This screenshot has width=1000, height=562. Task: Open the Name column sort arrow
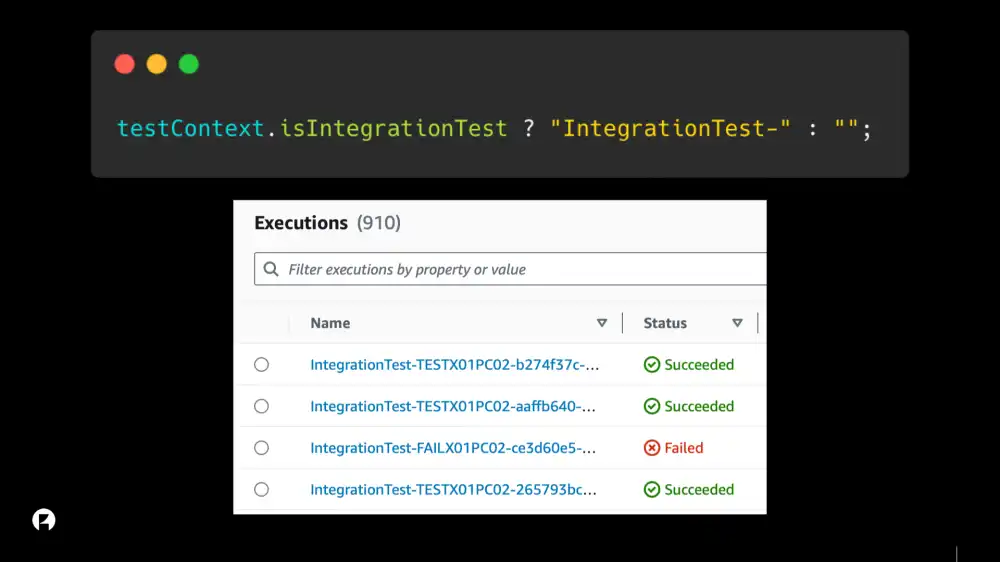pyautogui.click(x=601, y=323)
